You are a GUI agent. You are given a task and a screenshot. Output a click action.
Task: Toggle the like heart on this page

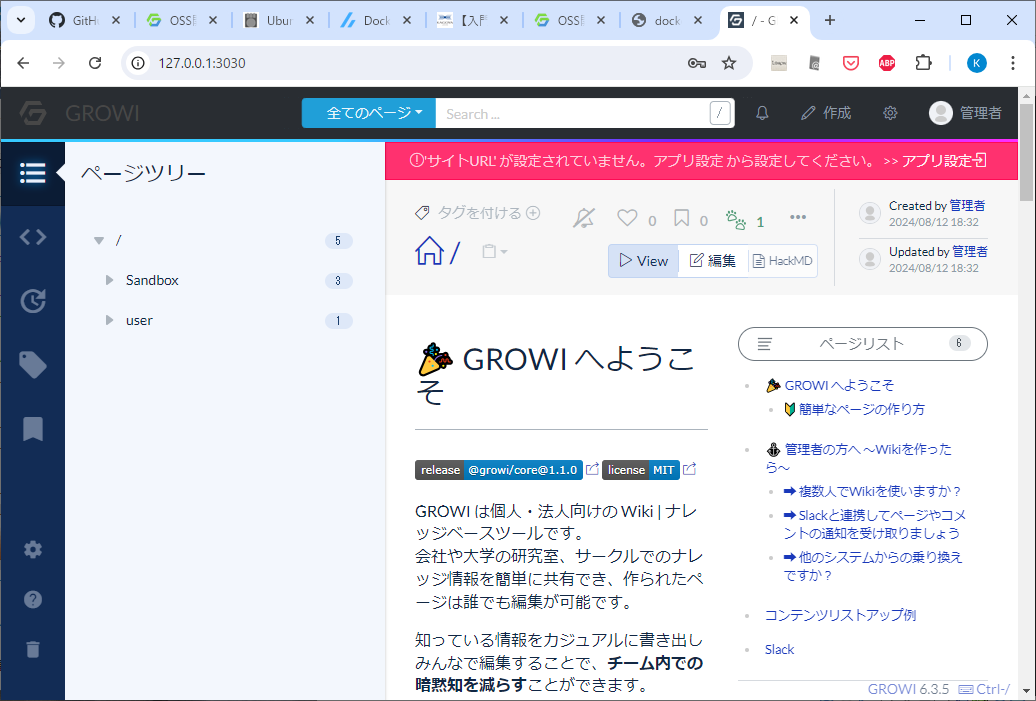coord(627,218)
